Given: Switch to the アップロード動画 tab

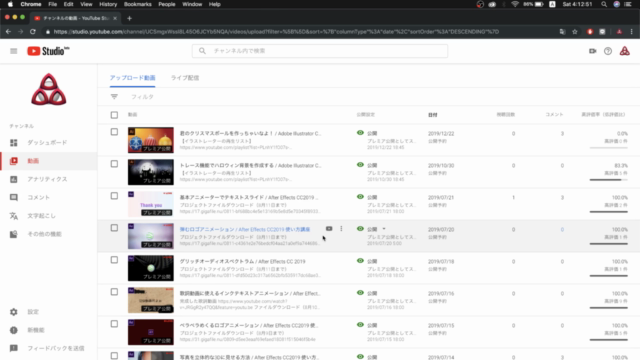Looking at the screenshot, I should [x=132, y=78].
